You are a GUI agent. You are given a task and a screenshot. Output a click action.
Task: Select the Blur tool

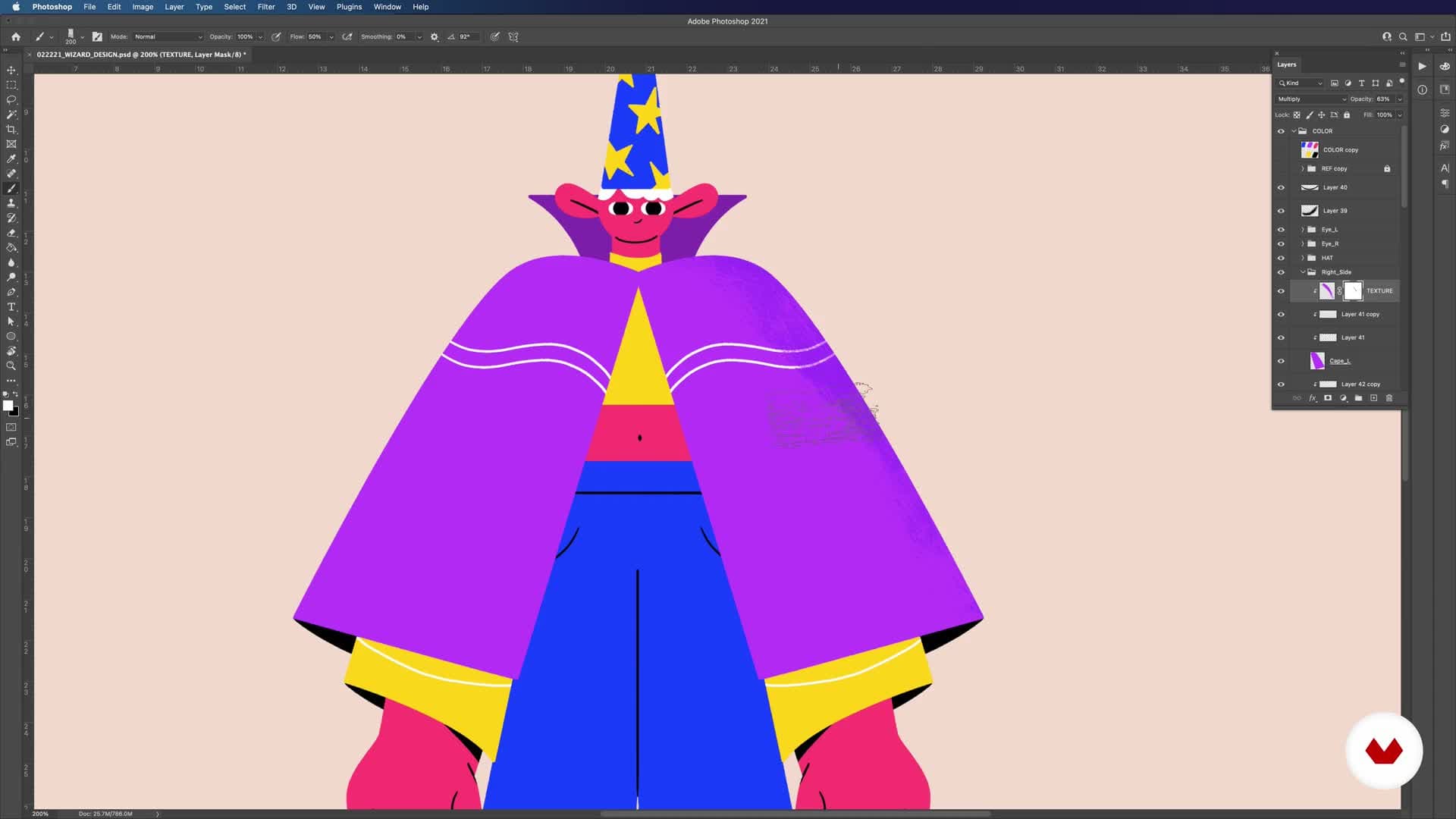click(x=11, y=262)
